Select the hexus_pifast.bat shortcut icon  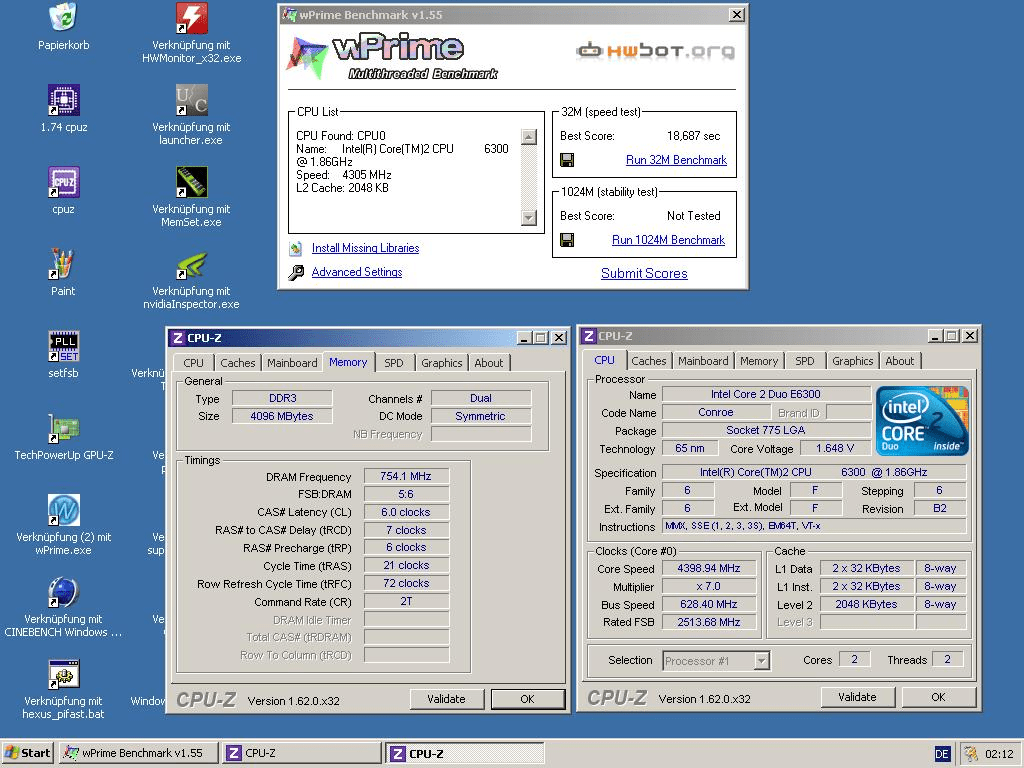63,675
